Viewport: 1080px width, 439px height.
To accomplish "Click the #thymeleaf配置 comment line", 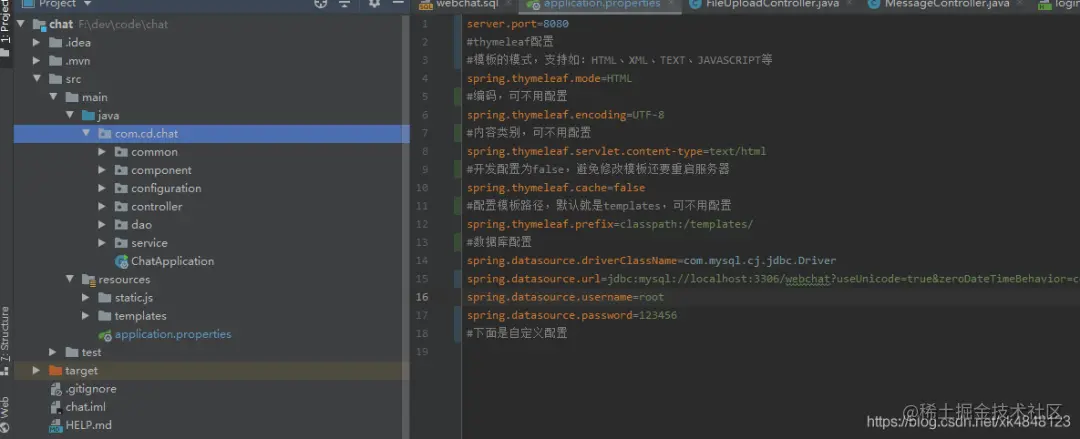I will pos(510,42).
